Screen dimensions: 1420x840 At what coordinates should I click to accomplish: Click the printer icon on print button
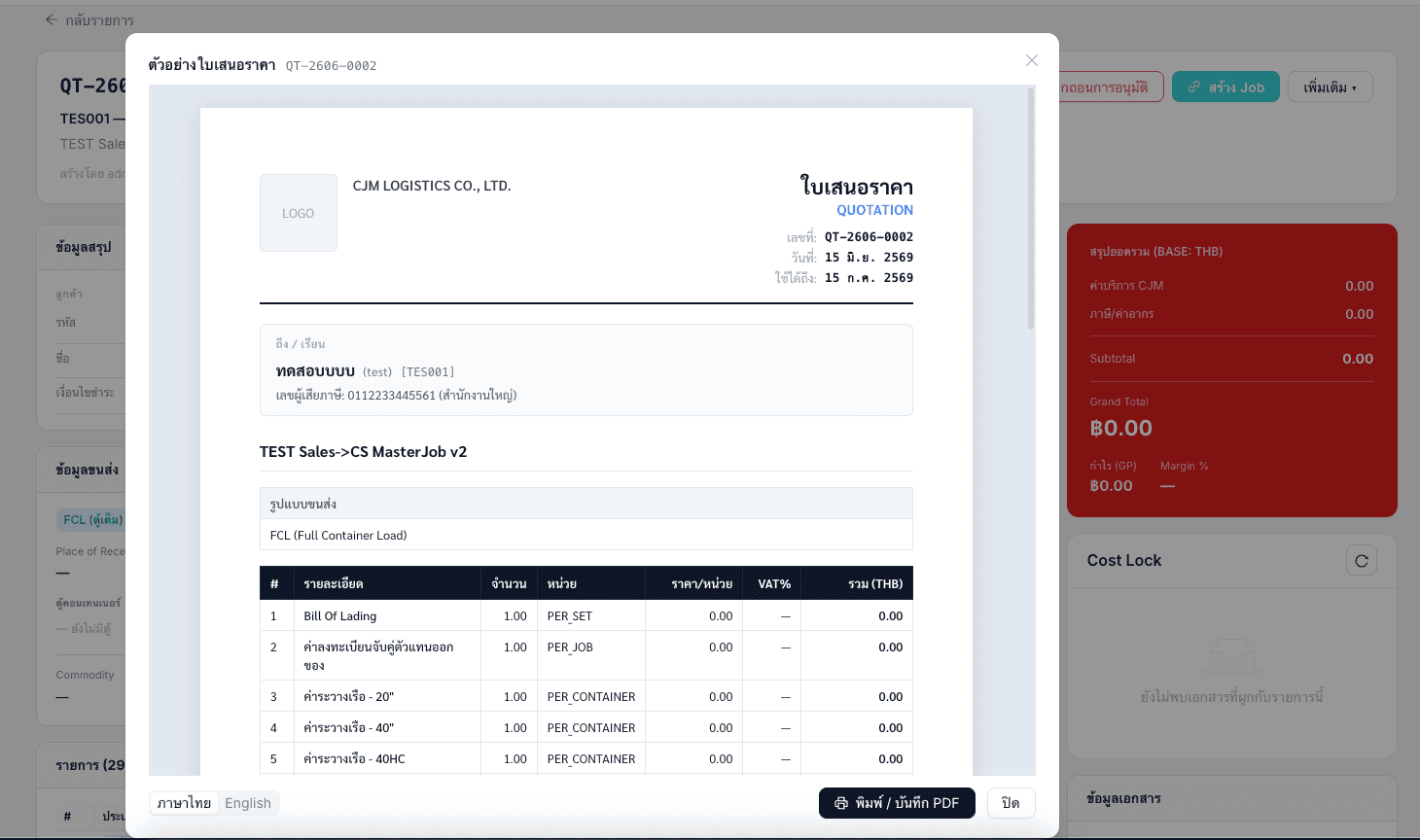pyautogui.click(x=841, y=803)
